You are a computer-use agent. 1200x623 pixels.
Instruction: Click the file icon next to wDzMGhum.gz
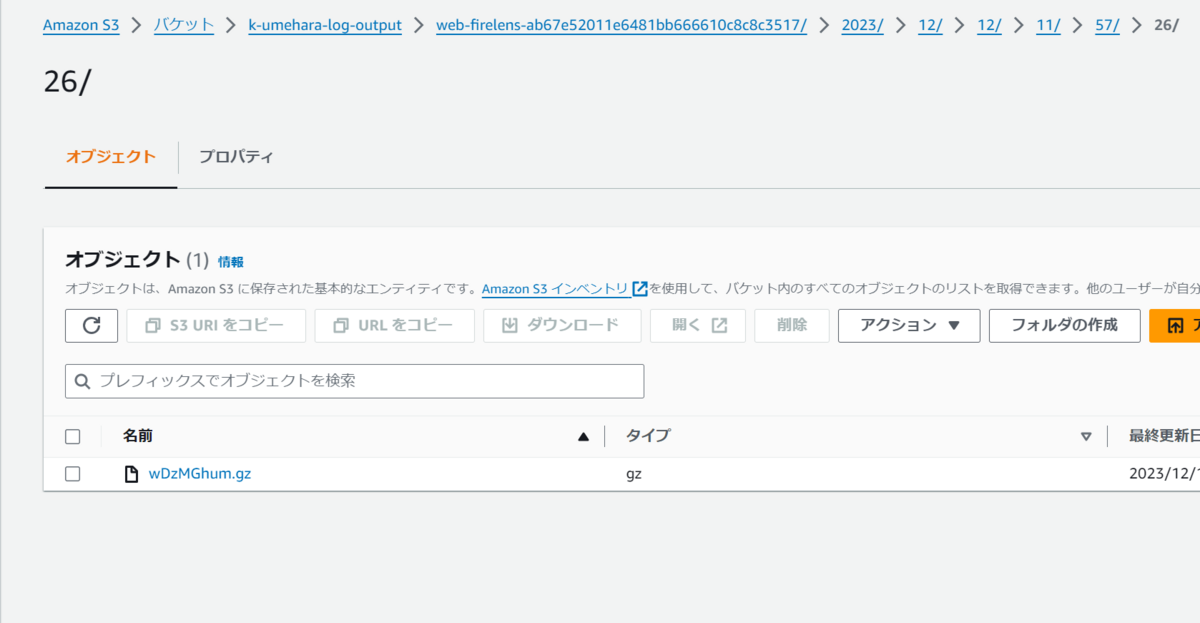pos(129,473)
